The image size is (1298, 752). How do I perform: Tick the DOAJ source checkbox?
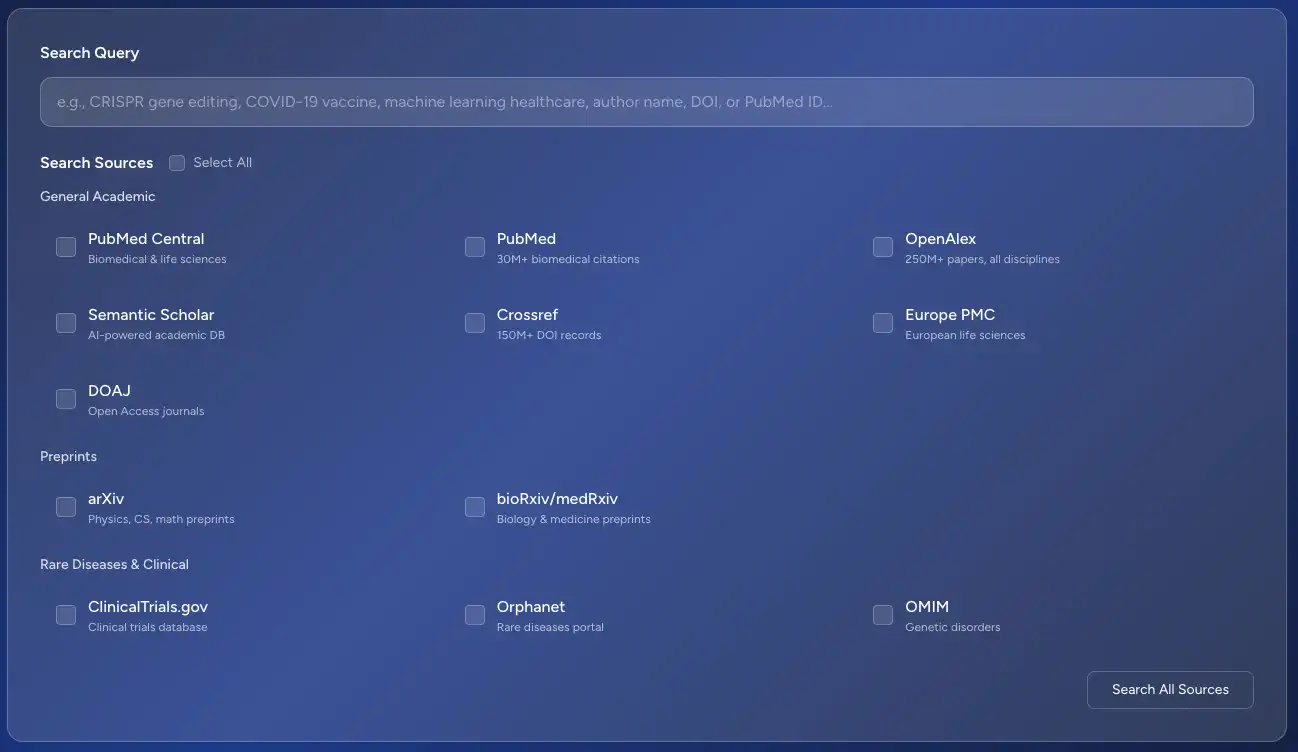click(x=66, y=399)
